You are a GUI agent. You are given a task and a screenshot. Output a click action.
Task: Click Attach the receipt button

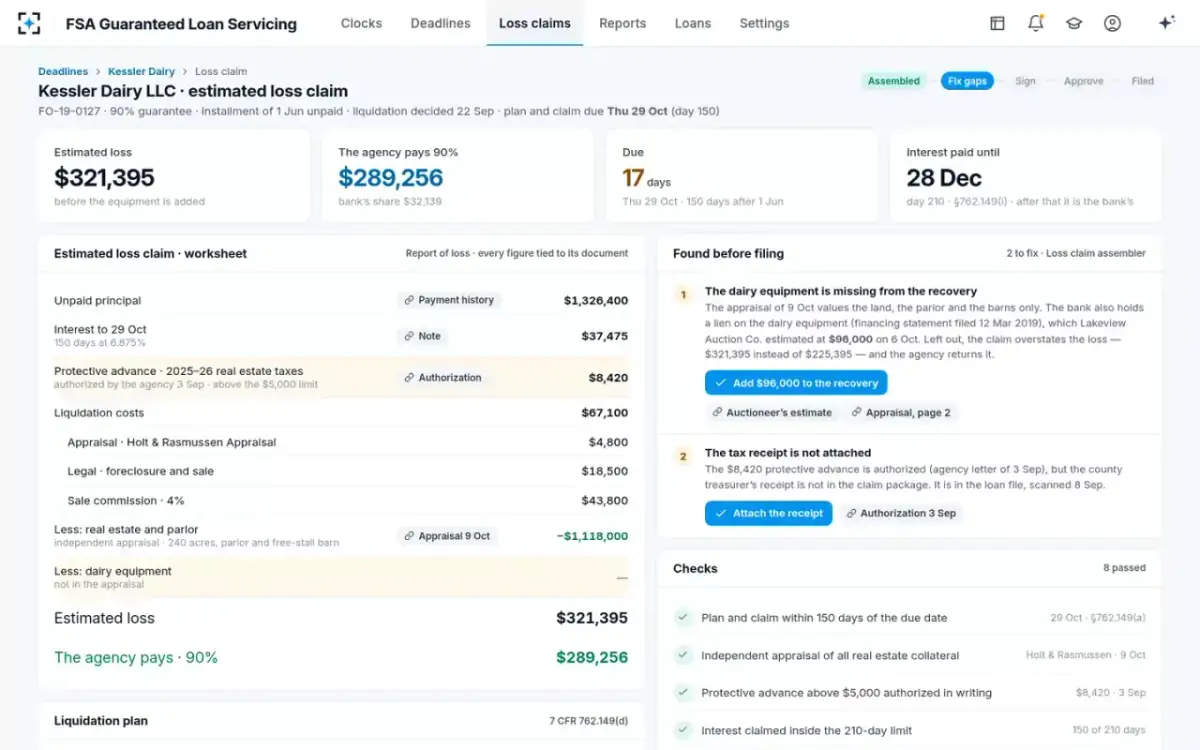768,513
